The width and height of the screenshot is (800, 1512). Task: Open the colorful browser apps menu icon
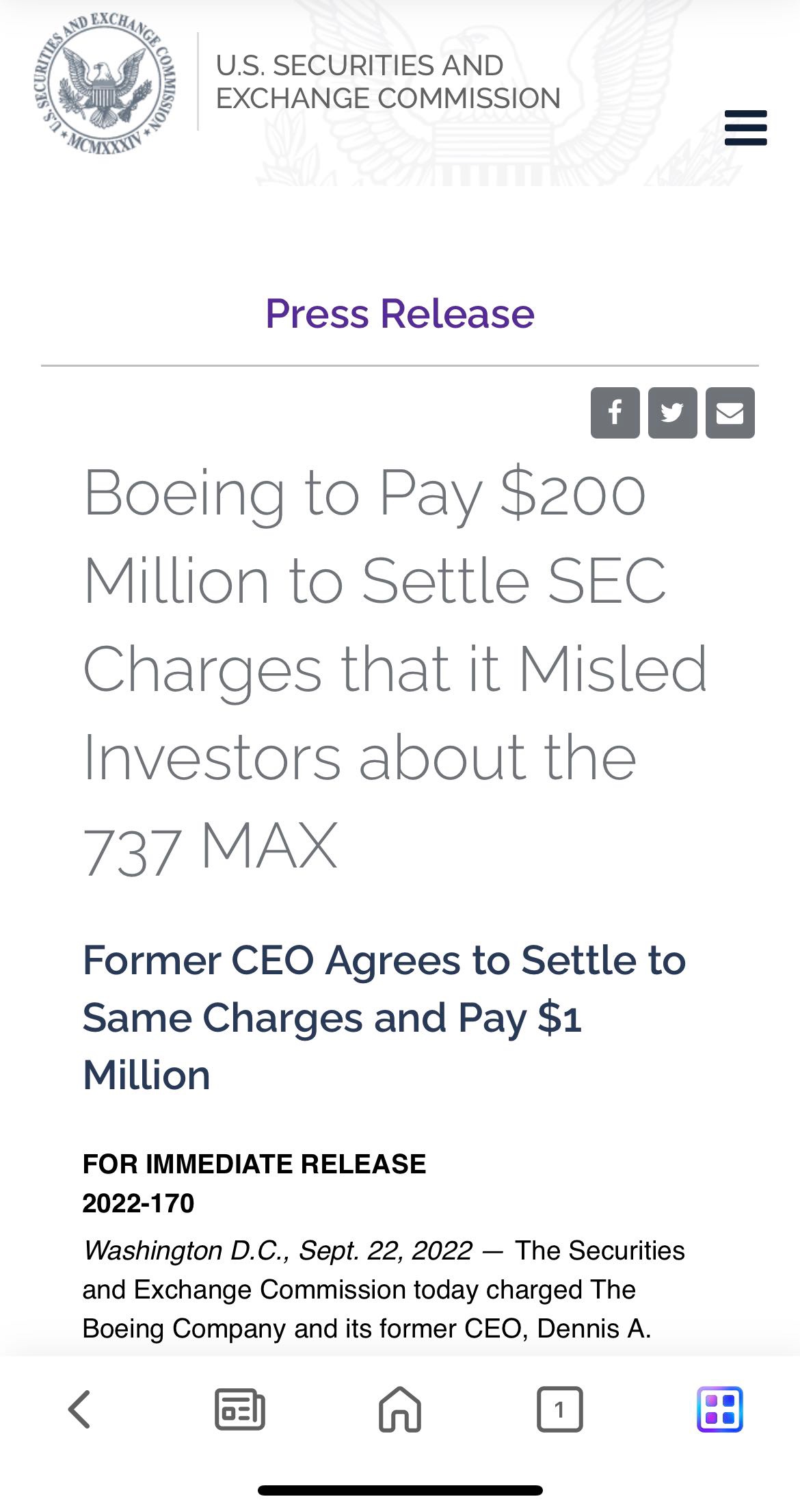(719, 1409)
